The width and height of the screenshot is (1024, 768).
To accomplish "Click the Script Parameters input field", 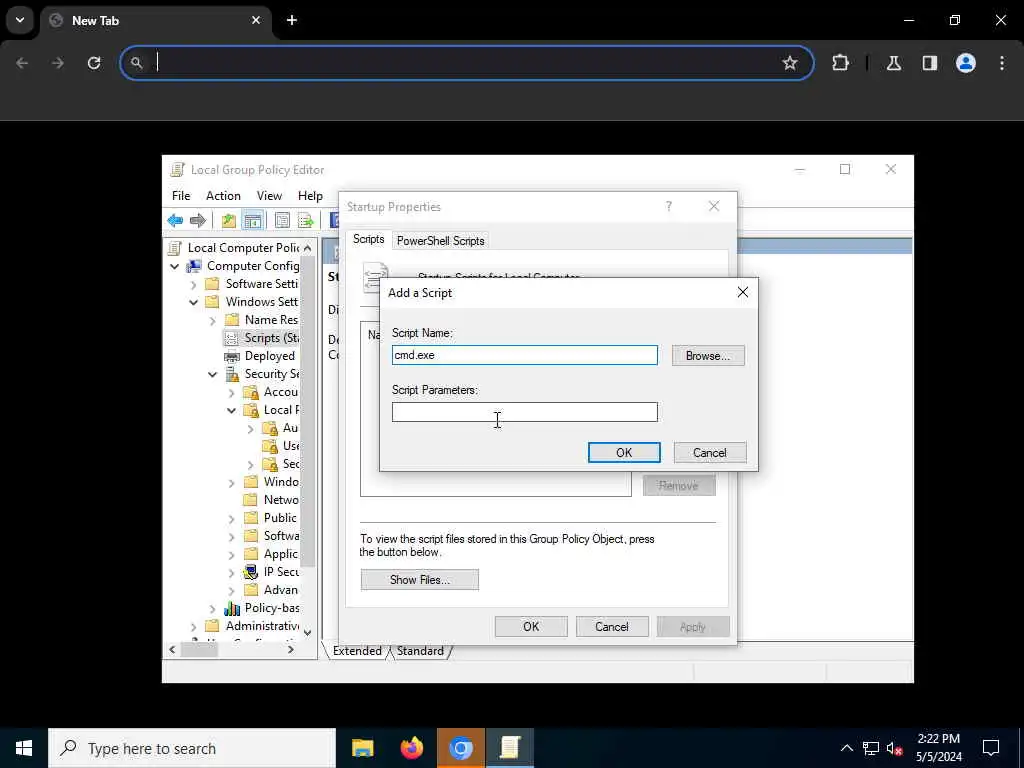I will pos(524,412).
